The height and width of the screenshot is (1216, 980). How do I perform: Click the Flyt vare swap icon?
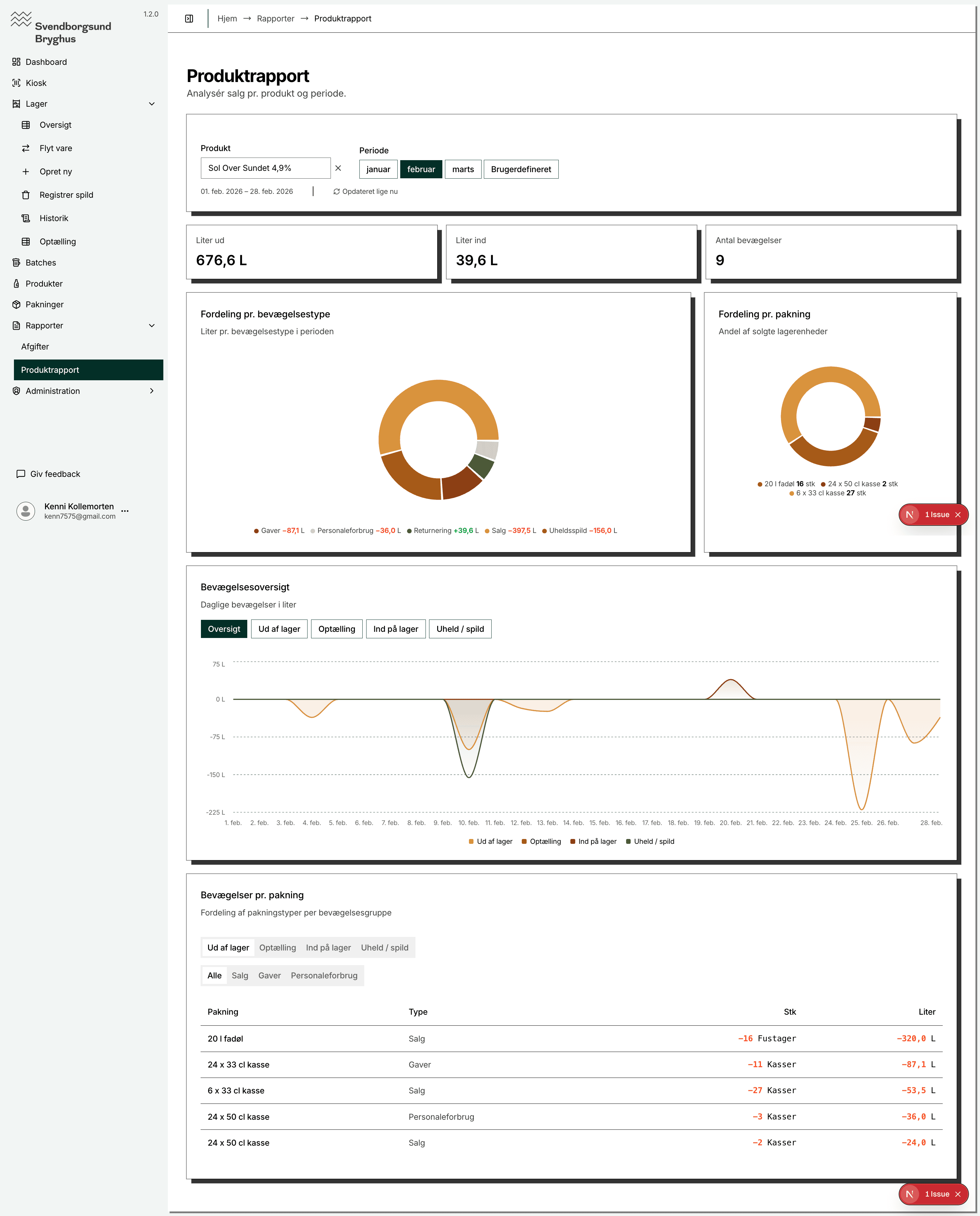pyautogui.click(x=26, y=148)
